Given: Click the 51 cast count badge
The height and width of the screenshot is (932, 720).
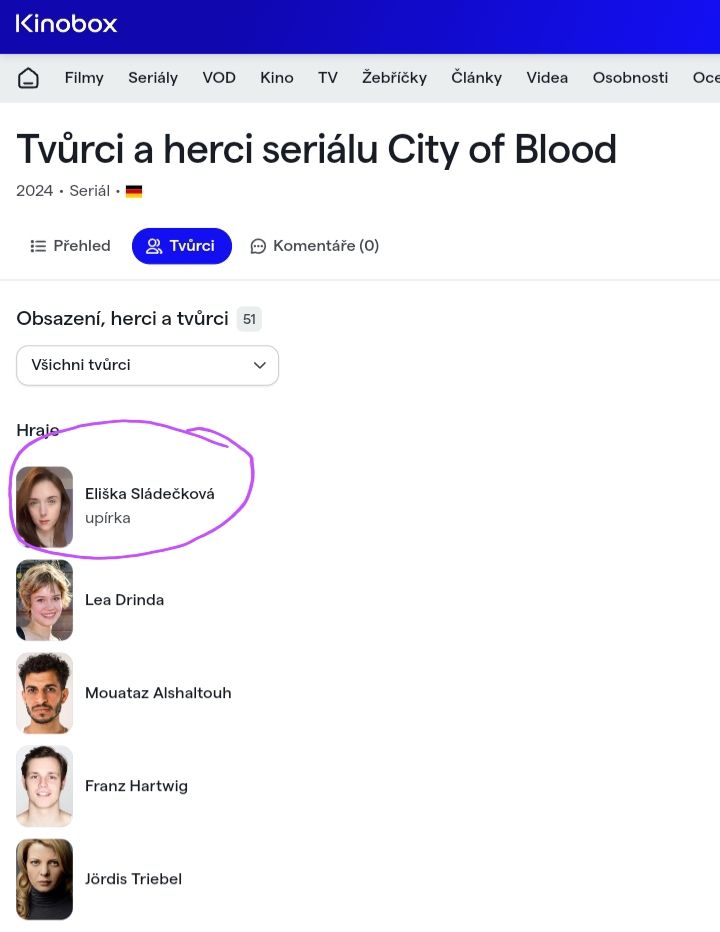Looking at the screenshot, I should click(248, 318).
